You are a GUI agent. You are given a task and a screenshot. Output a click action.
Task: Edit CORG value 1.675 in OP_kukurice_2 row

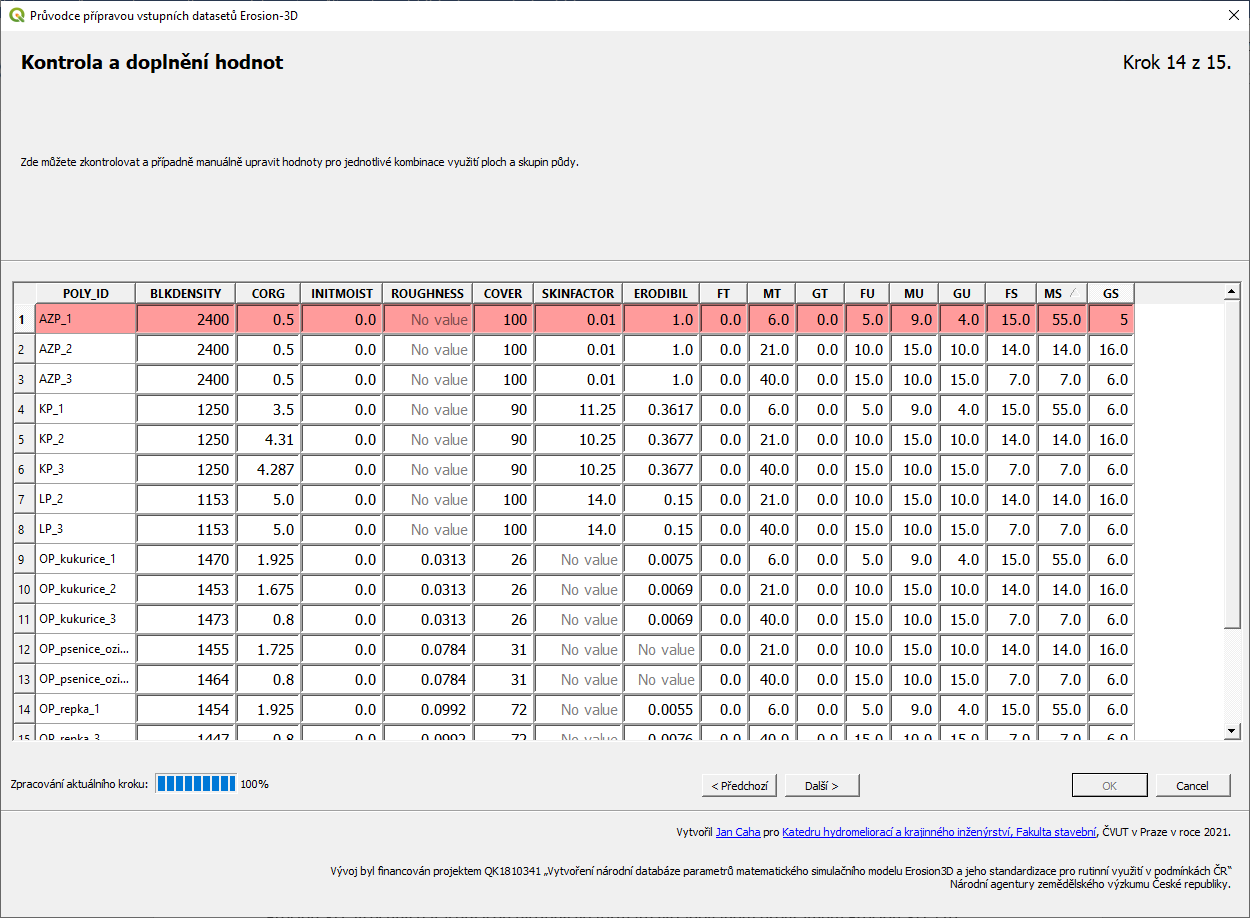click(268, 589)
